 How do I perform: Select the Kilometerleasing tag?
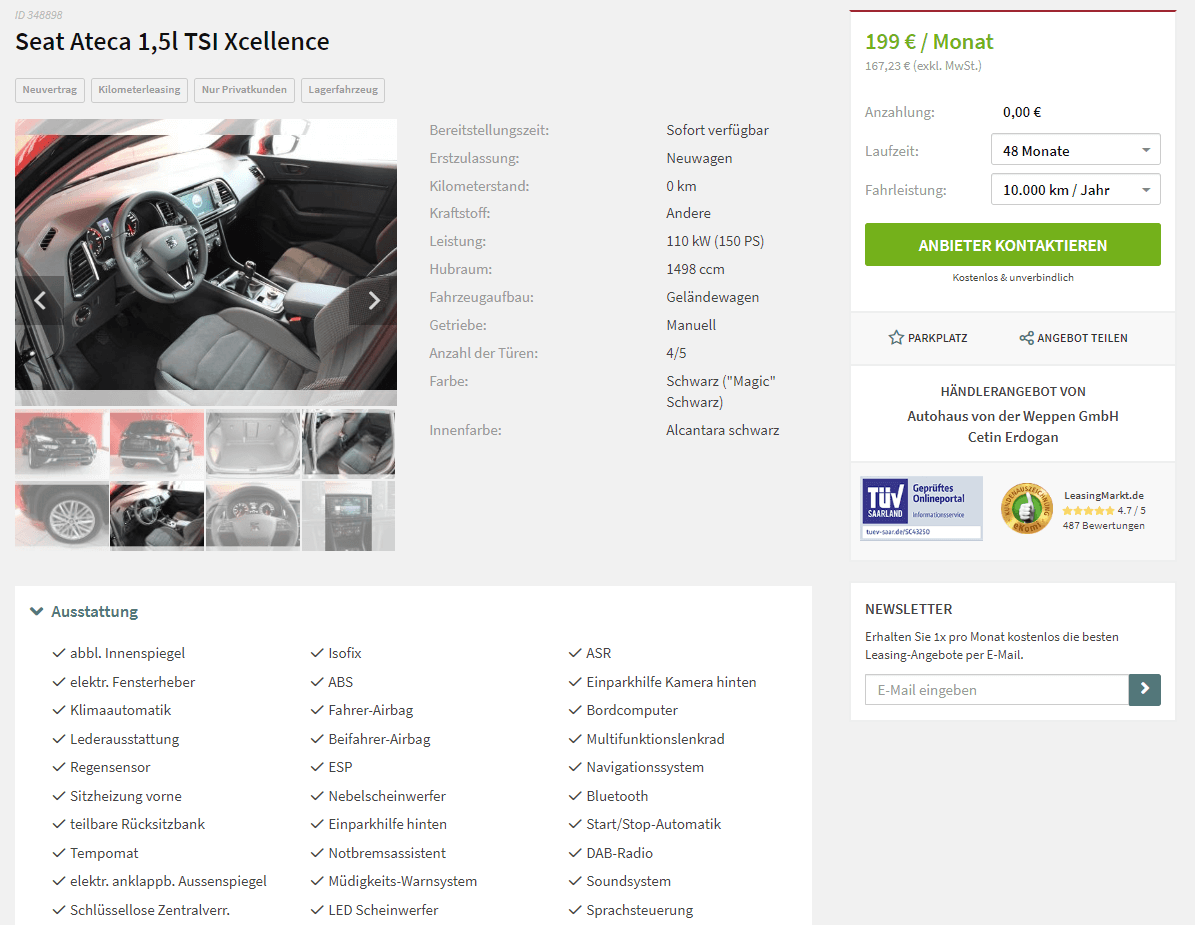(x=139, y=90)
